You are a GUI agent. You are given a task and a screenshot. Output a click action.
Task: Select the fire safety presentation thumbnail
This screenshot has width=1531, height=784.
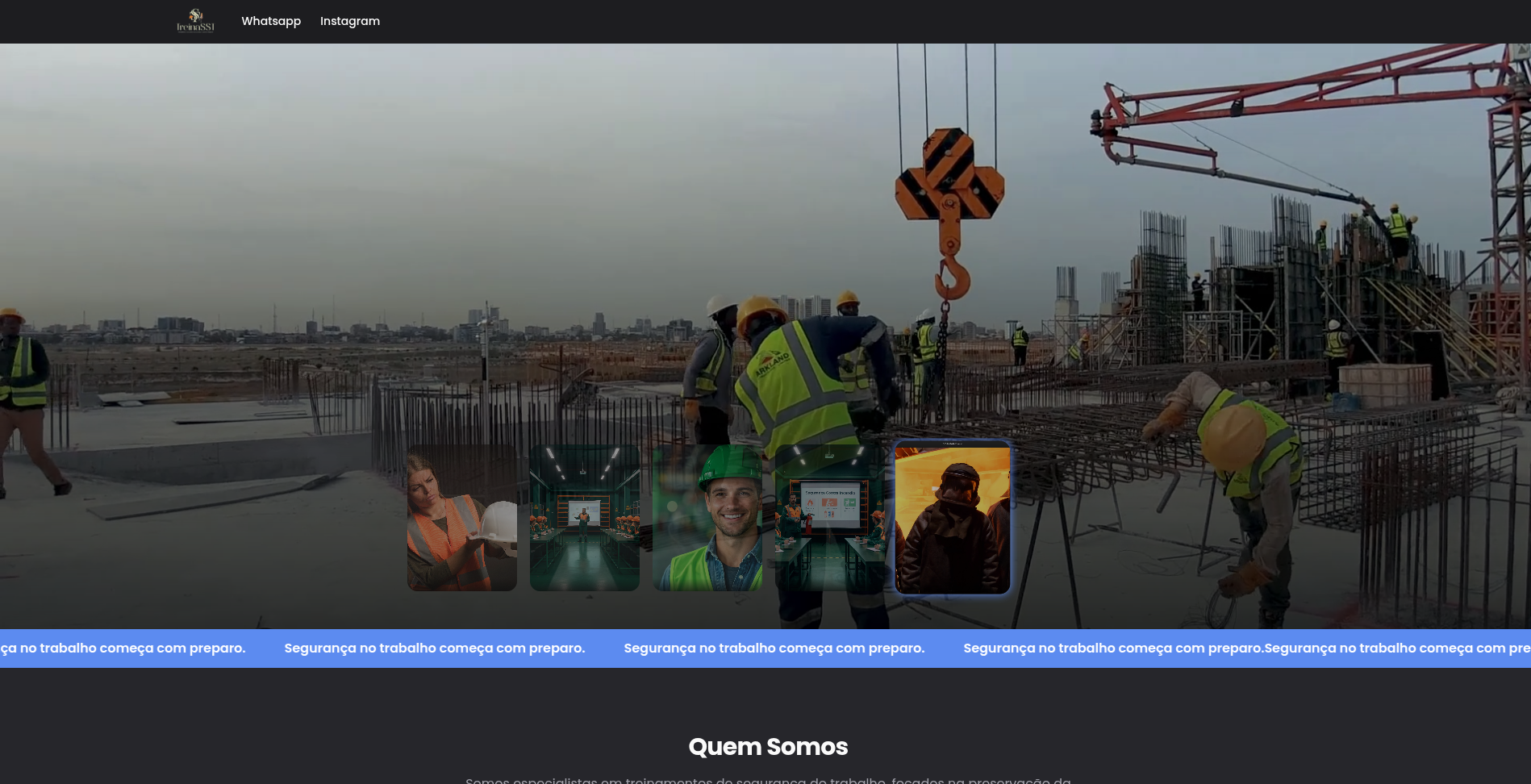click(x=830, y=518)
